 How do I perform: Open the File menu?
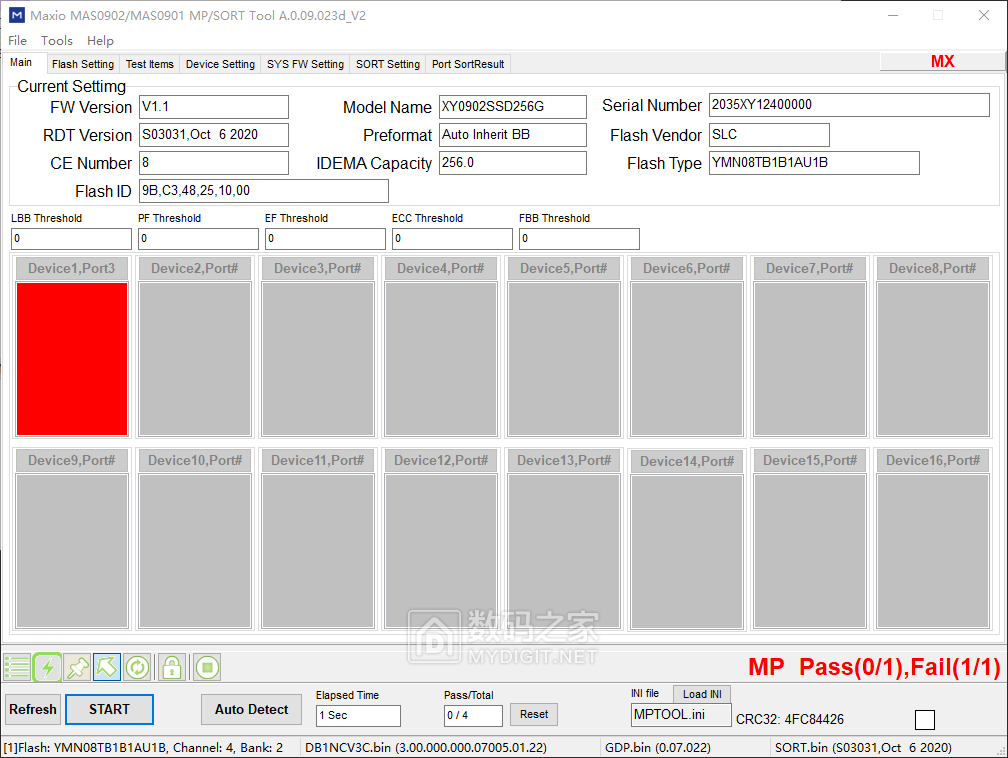17,41
